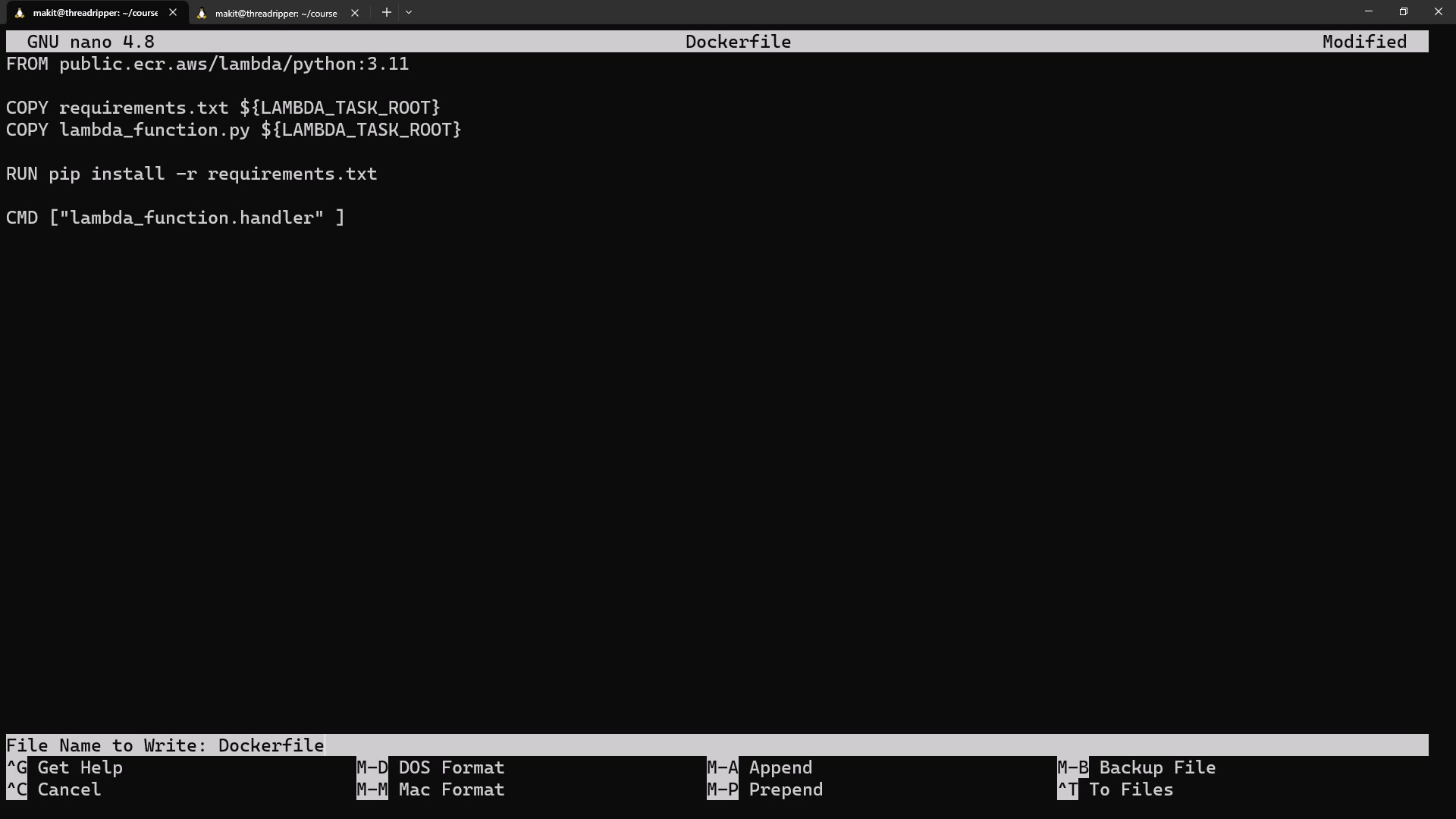Select first makit@threadripper tab
Viewport: 1456px width, 819px height.
click(x=95, y=13)
